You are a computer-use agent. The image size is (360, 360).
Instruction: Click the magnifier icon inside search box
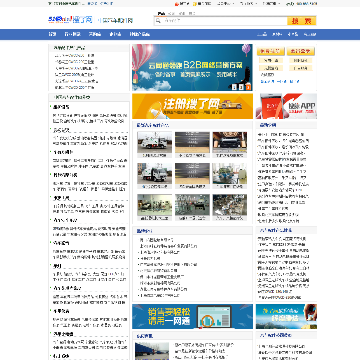tap(158, 21)
